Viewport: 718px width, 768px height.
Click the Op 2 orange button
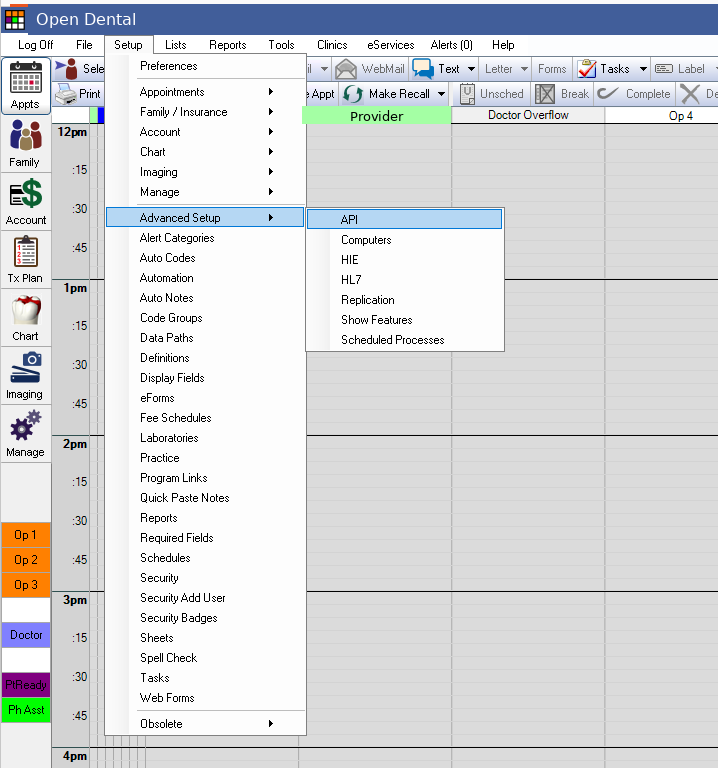(26, 560)
